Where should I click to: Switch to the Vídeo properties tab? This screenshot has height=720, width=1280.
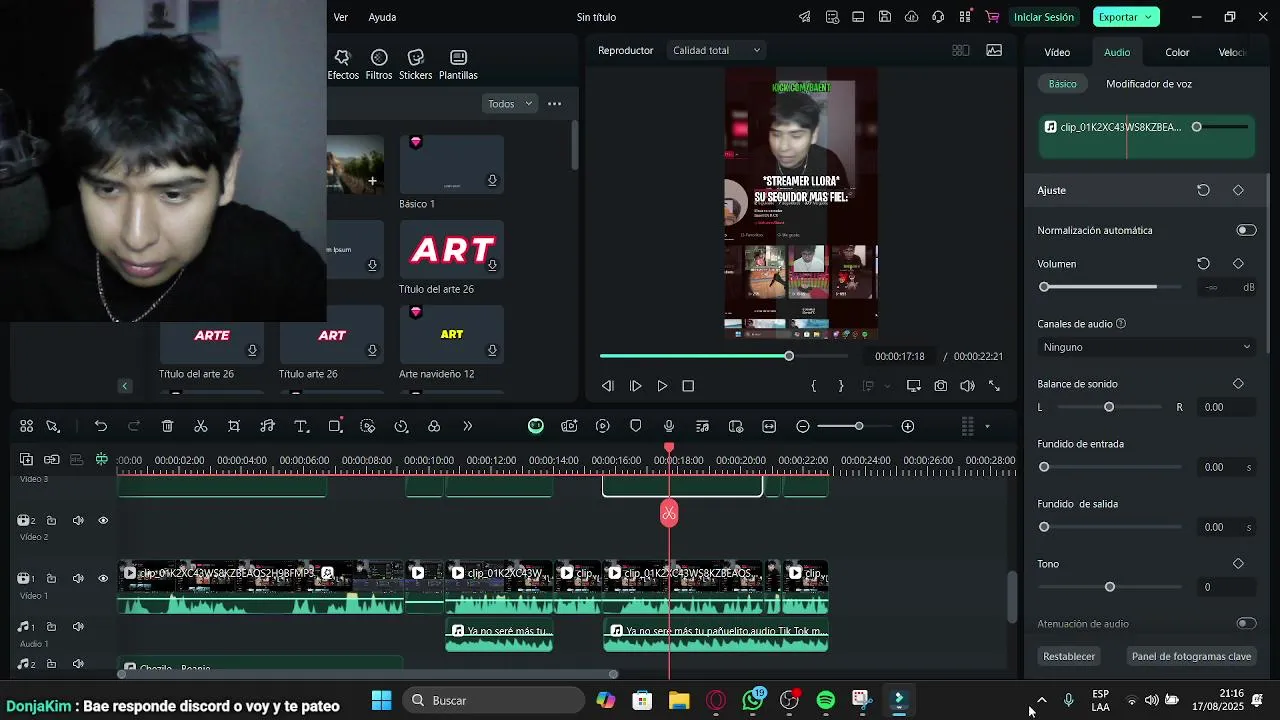pyautogui.click(x=1057, y=52)
